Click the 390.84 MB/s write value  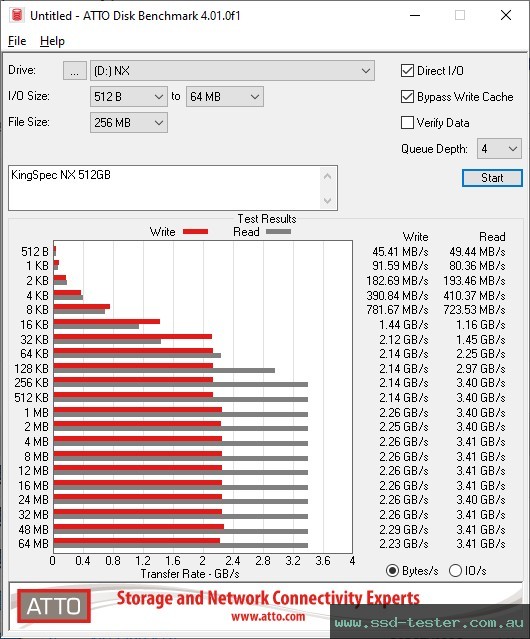click(x=397, y=295)
